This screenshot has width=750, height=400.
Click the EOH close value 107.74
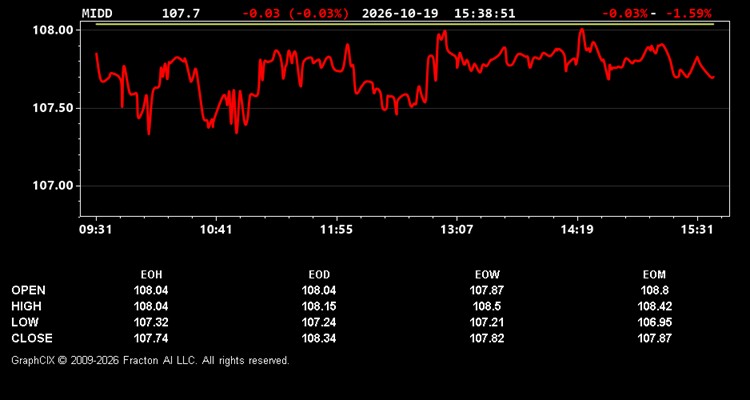click(x=151, y=338)
